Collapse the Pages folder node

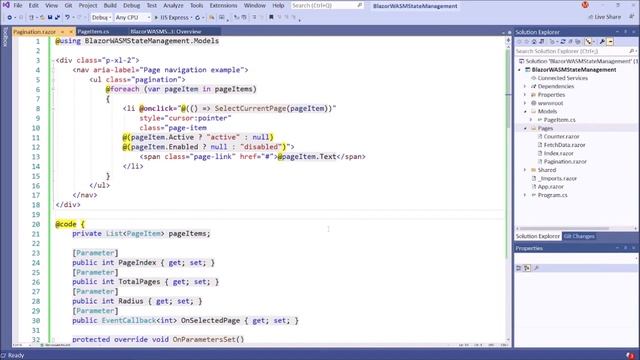525,128
